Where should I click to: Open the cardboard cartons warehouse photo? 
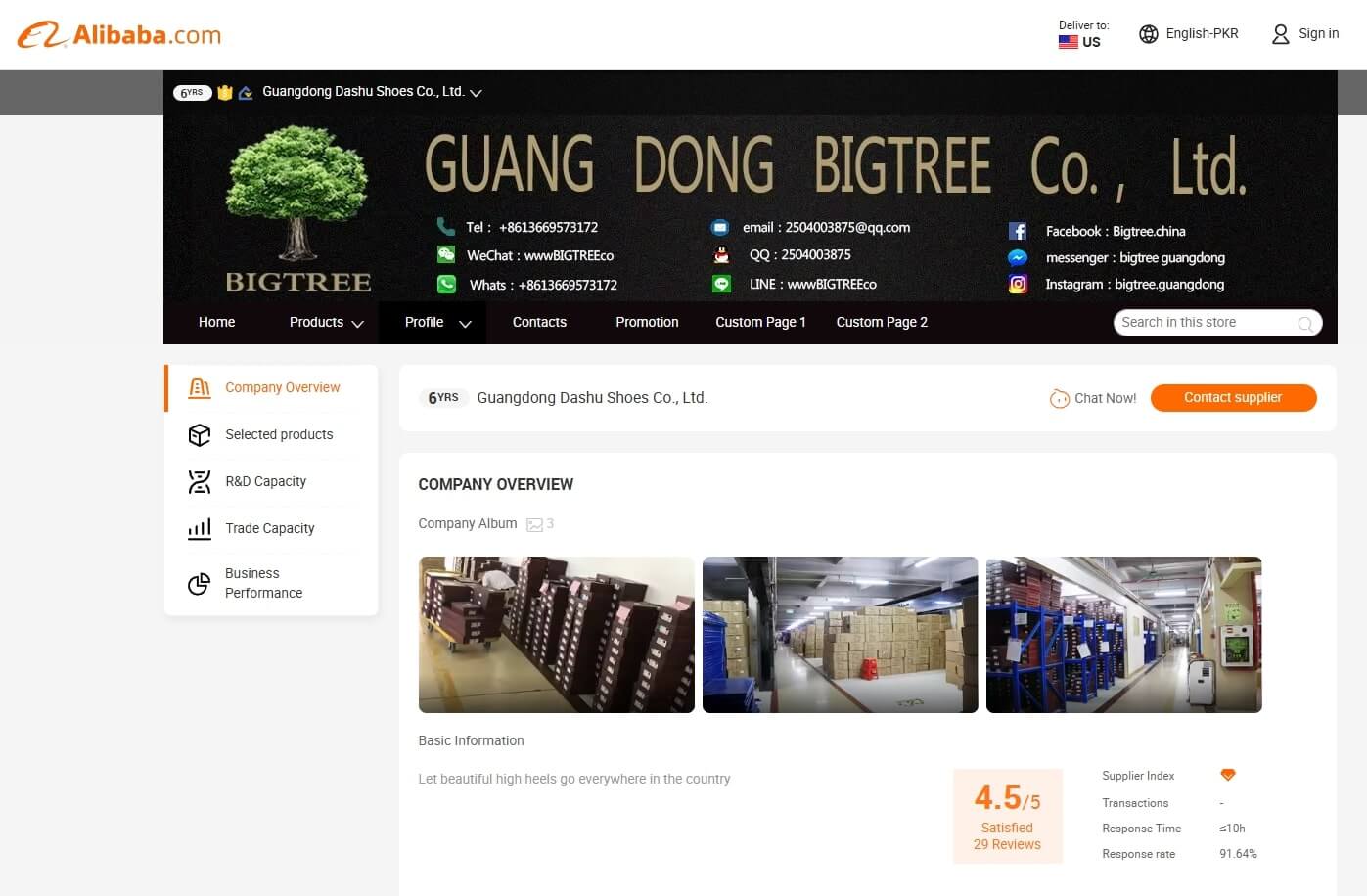click(841, 635)
